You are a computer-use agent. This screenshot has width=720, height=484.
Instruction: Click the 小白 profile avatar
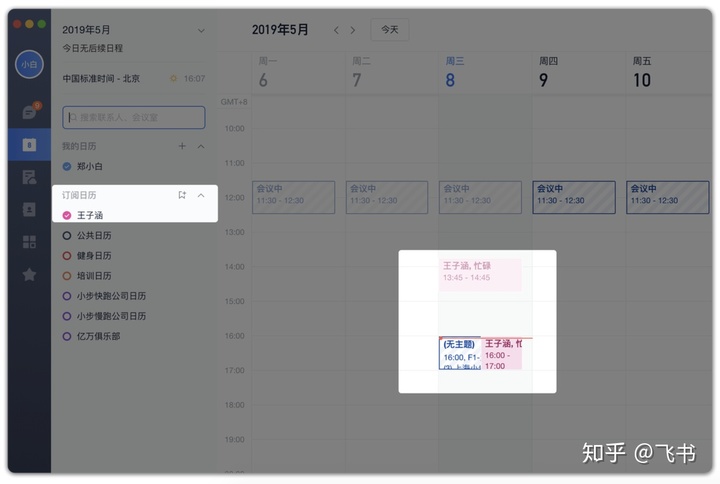point(29,64)
